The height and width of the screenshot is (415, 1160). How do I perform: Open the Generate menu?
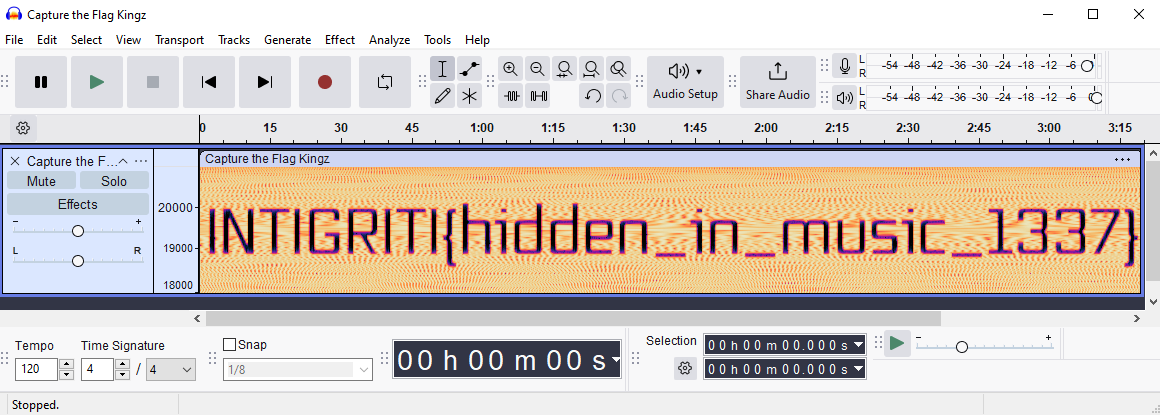point(287,40)
